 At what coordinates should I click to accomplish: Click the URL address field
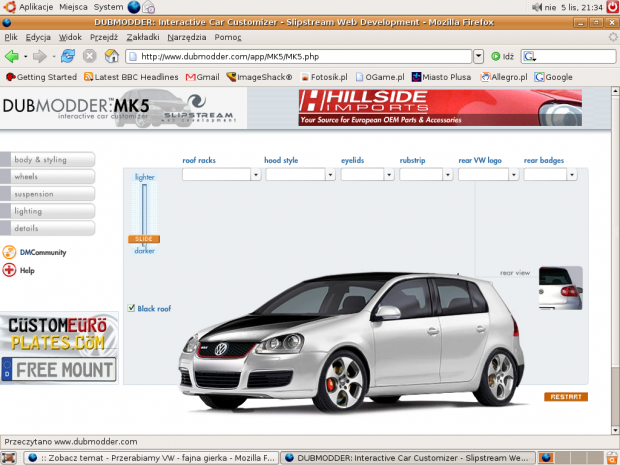(299, 57)
